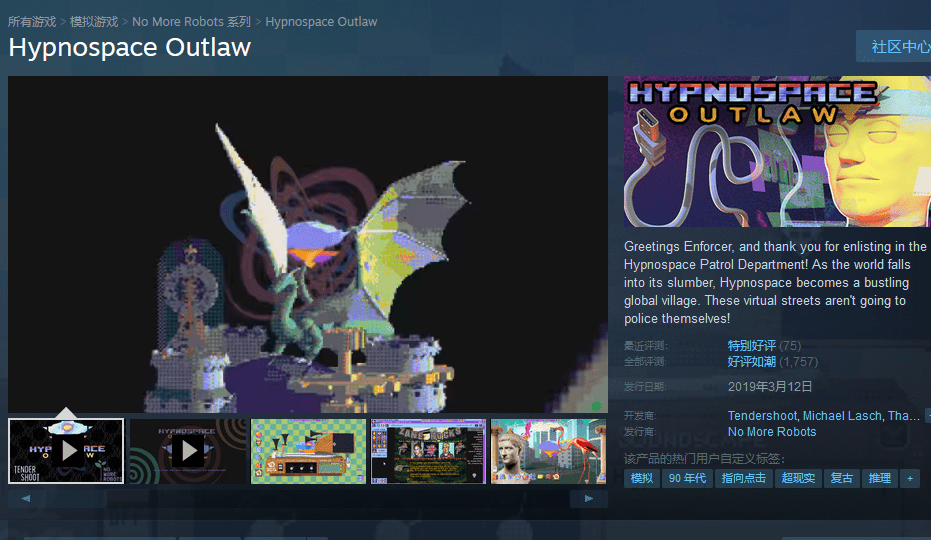
Task: Open recent reviews 特别好评 link
Action: click(x=751, y=346)
